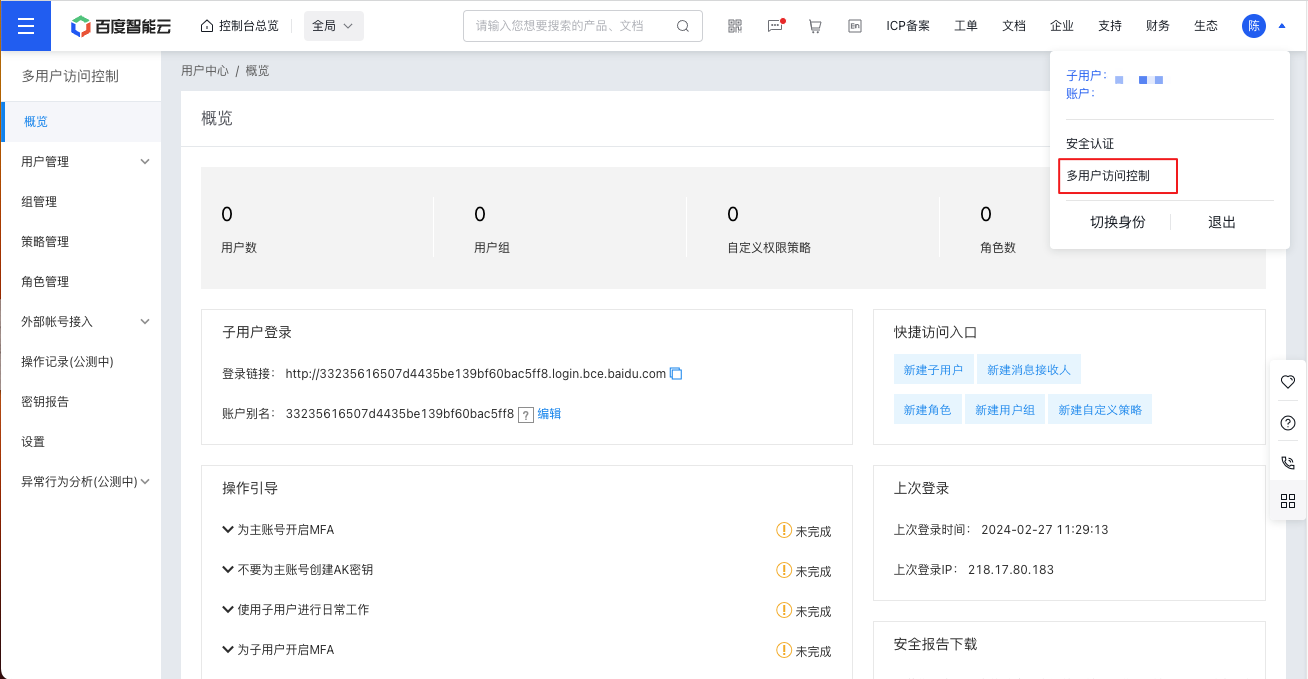
Task: Click warning icon for 使用子用户进行日常工作
Action: tap(784, 610)
